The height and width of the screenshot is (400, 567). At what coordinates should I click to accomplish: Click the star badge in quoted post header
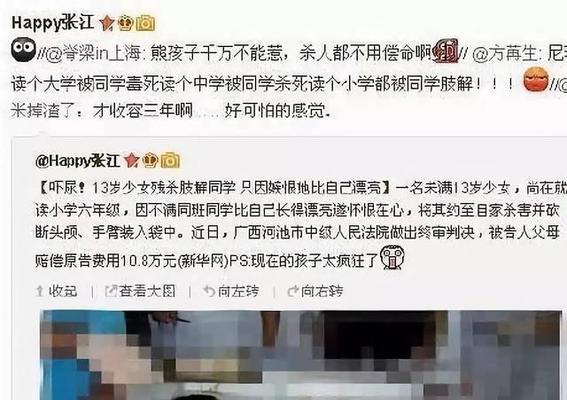(131, 160)
